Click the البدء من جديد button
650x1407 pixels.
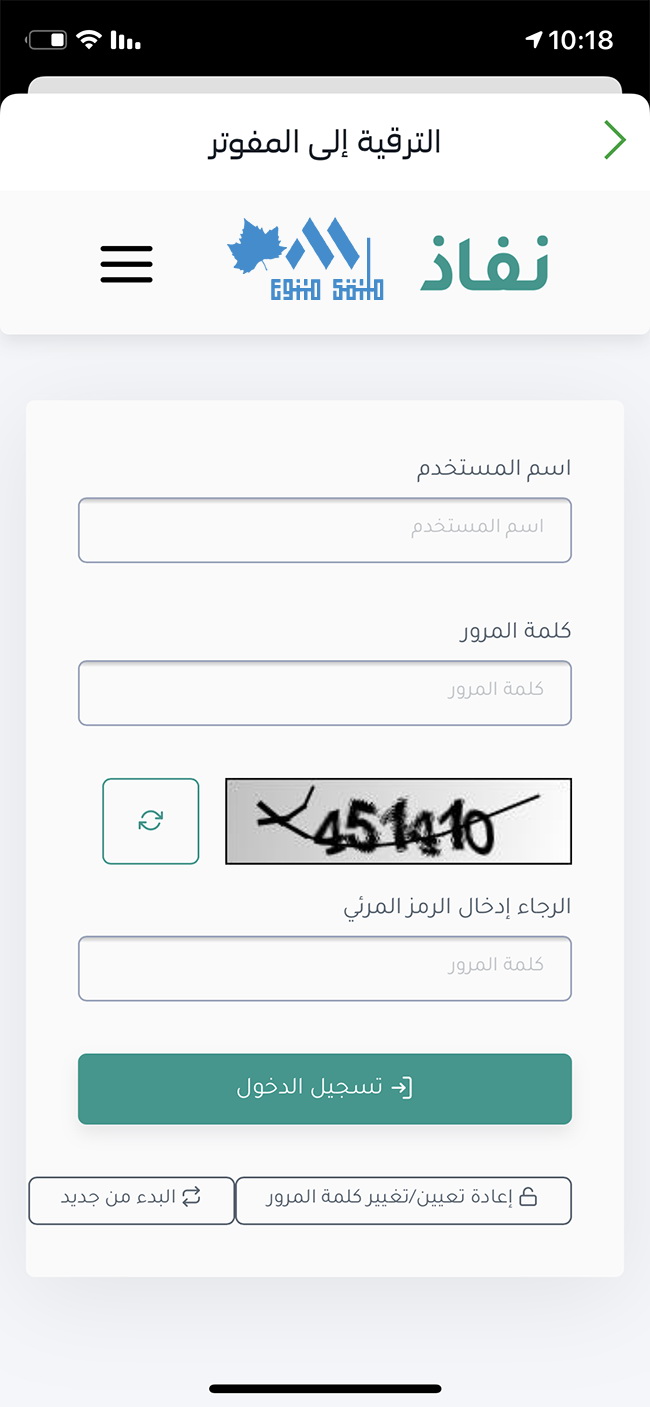[x=131, y=1200]
